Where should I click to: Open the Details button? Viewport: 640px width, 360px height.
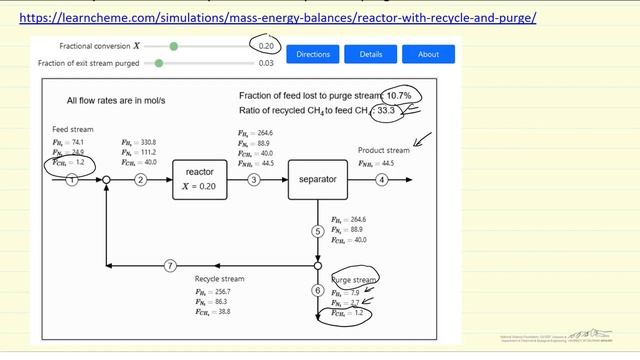tap(371, 54)
